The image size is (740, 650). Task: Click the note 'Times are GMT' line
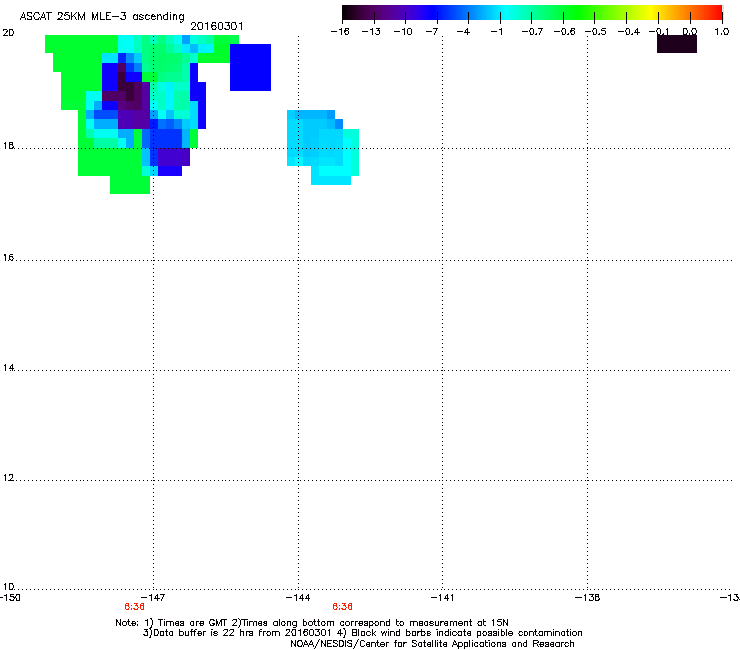click(x=312, y=623)
